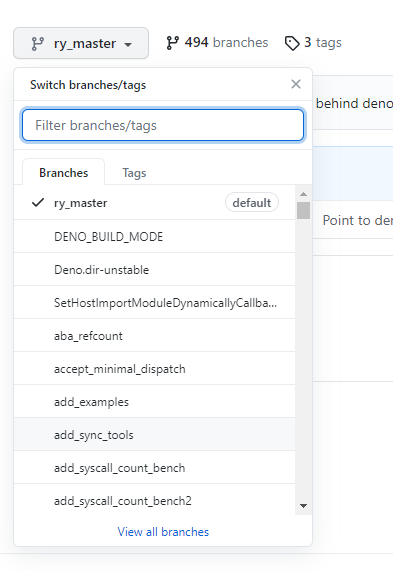Open the 3 tags link
Viewport: 393px width, 571px height.
[x=313, y=43]
